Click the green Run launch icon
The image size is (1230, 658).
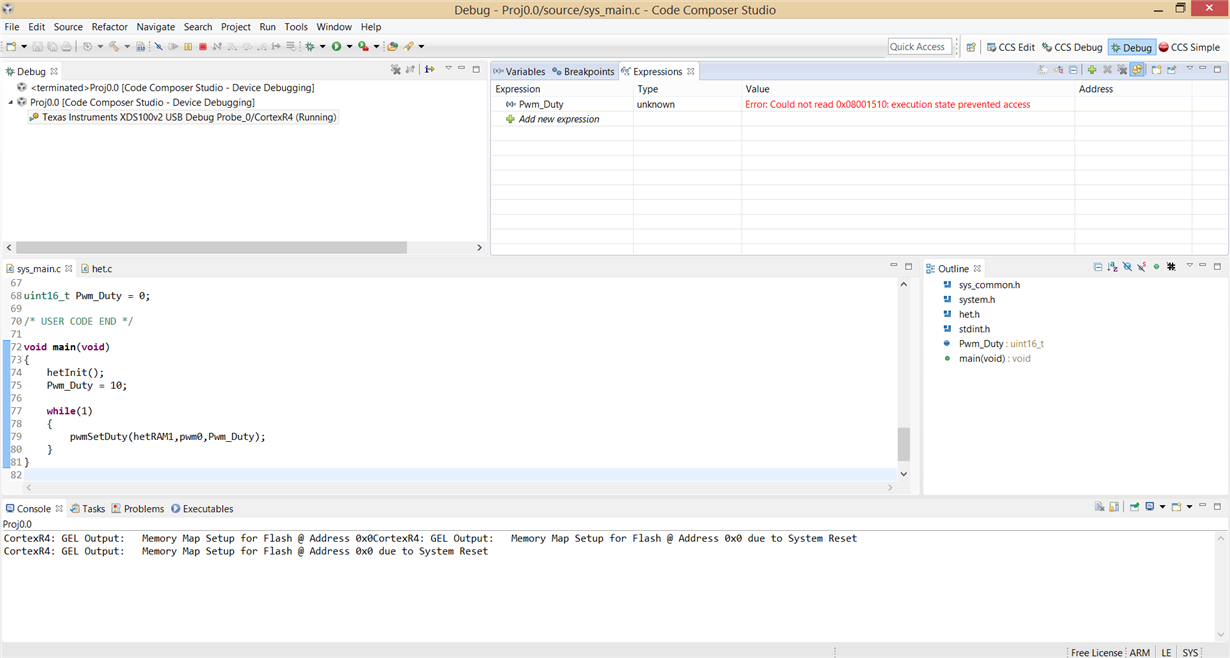pos(336,46)
